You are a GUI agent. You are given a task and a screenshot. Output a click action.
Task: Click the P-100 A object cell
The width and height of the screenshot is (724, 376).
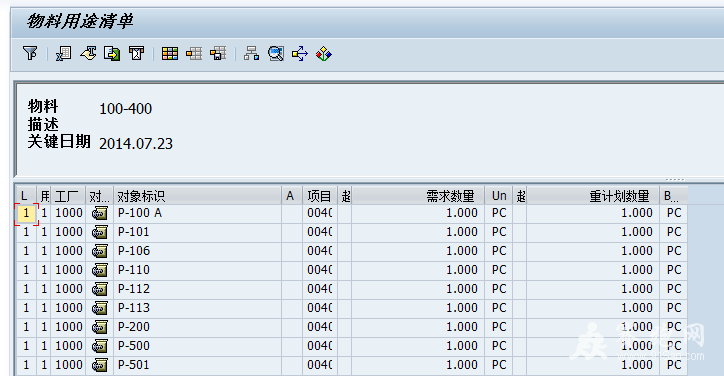pyautogui.click(x=197, y=213)
